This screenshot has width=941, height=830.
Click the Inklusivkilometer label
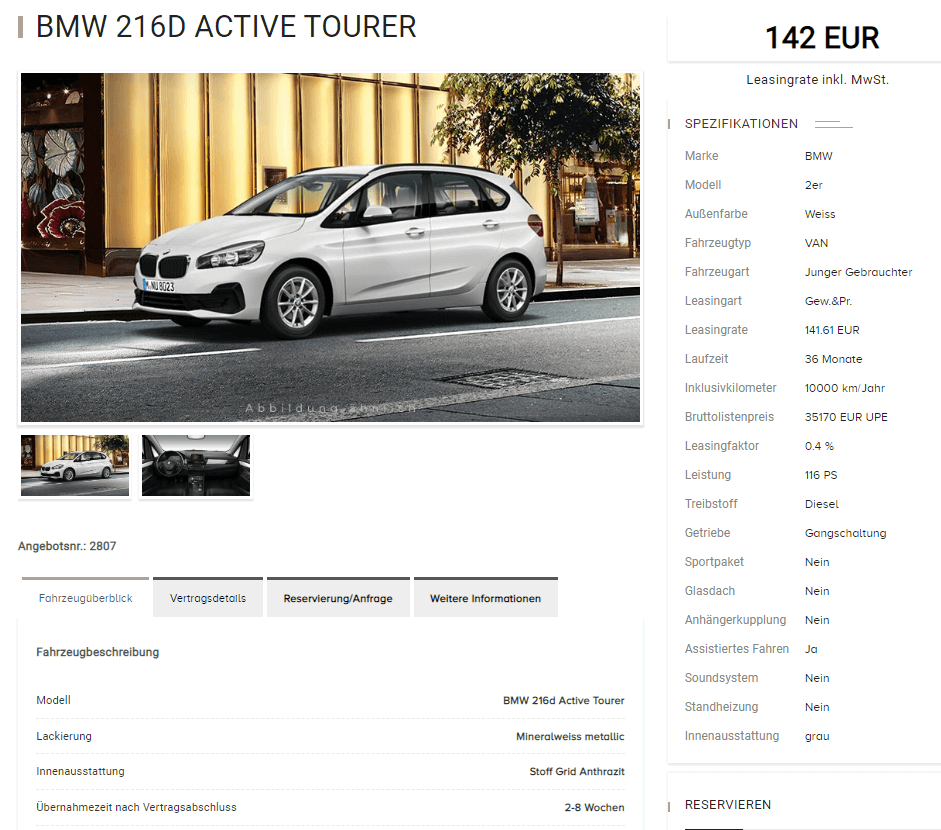click(x=730, y=388)
